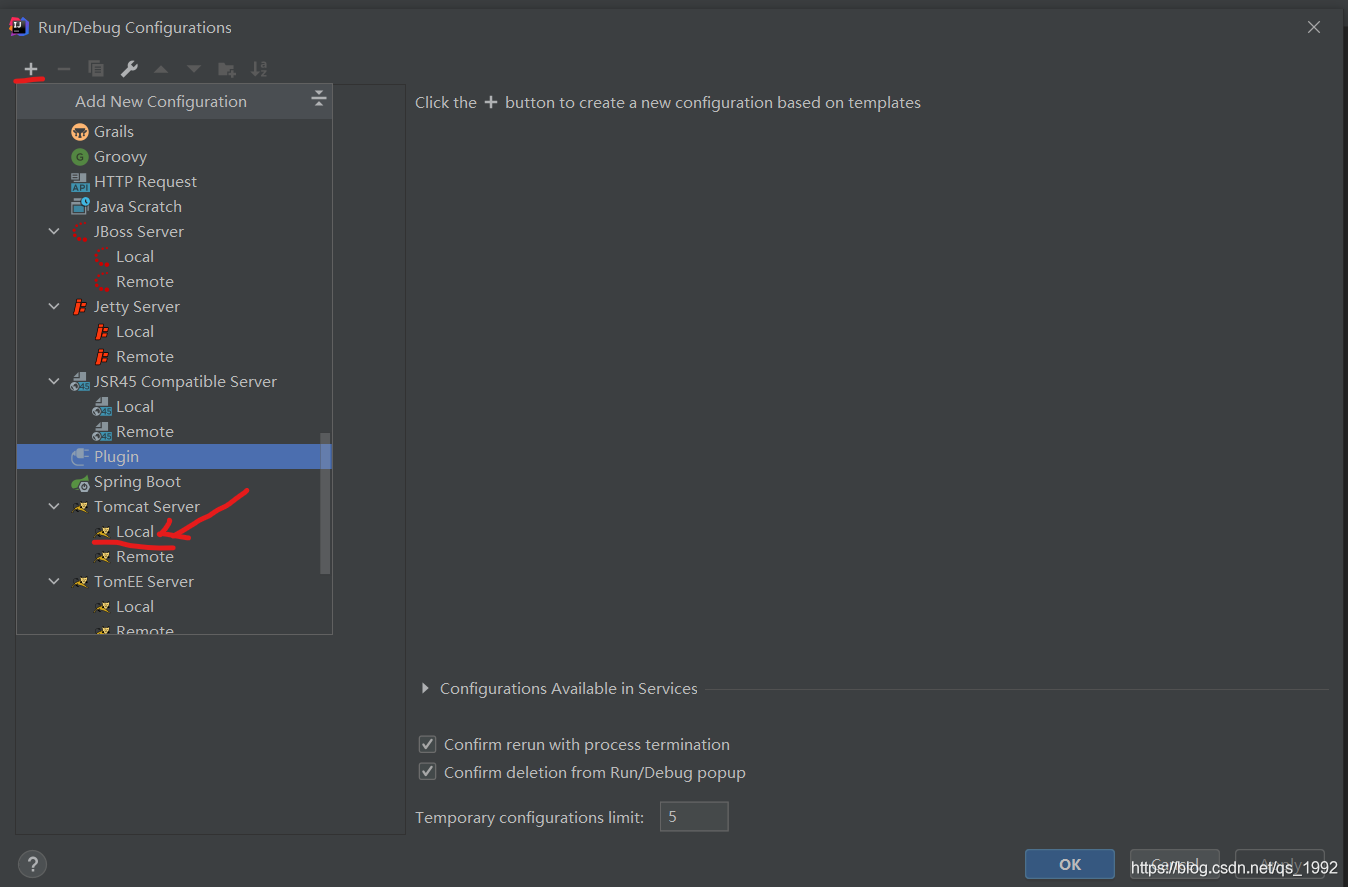Click the TomEE Server icon

[80, 581]
